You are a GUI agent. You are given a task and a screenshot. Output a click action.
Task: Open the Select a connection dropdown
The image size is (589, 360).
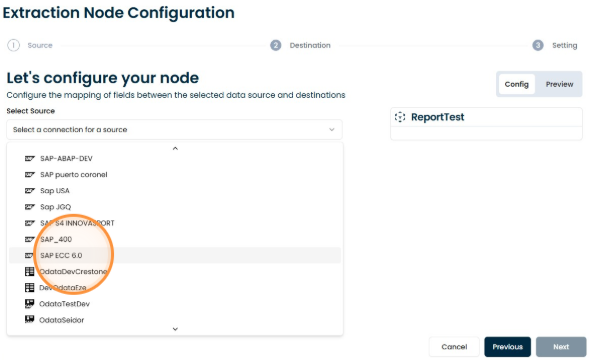174,130
